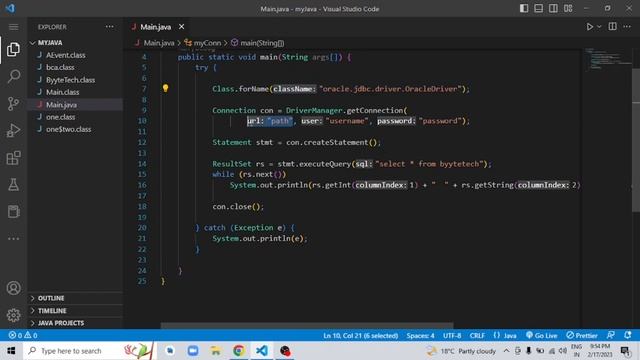640x360 pixels.
Task: Collapse the MYJAVA folder section
Action: [75, 42]
